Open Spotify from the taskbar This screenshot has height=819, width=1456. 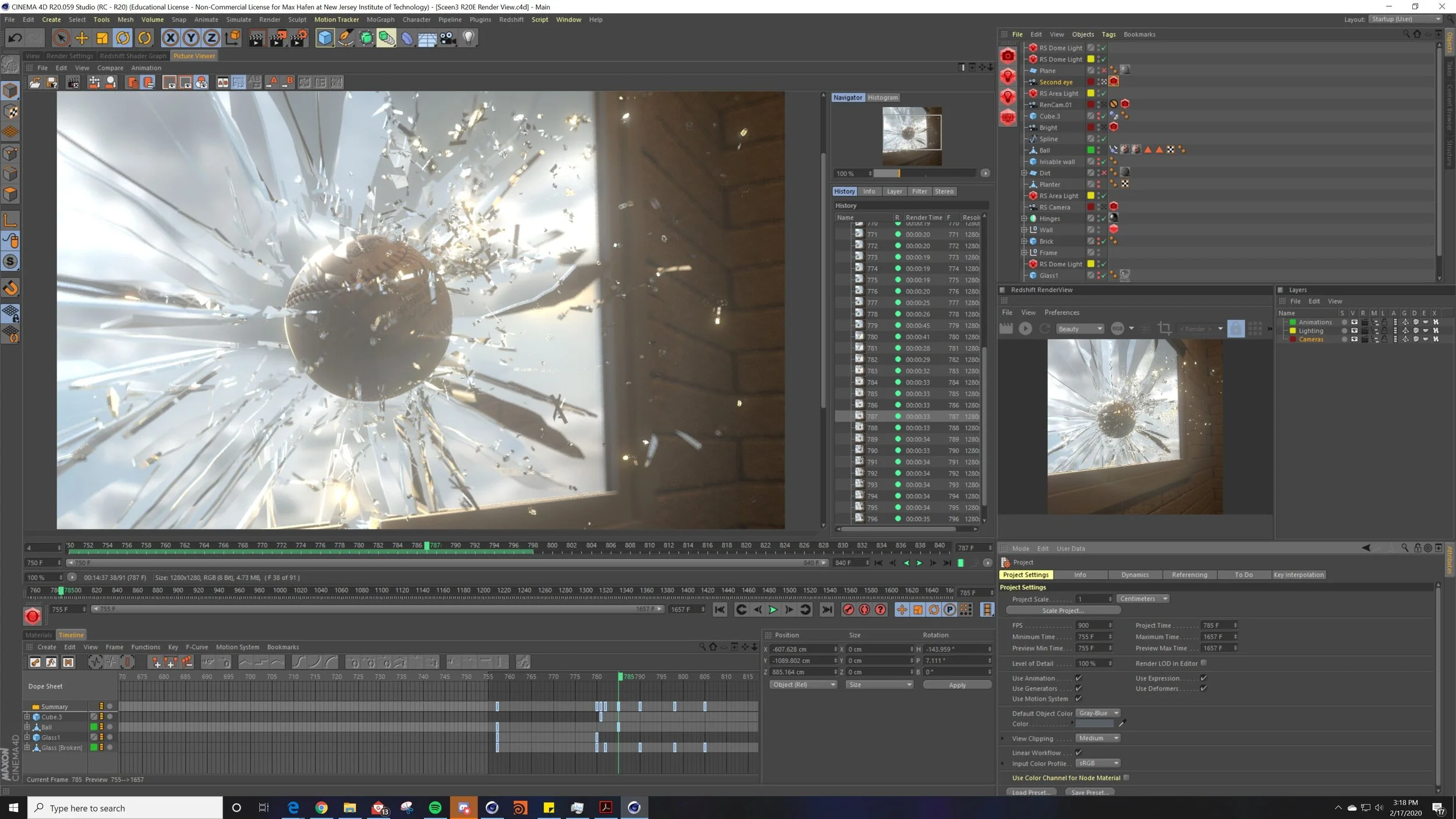click(x=435, y=807)
